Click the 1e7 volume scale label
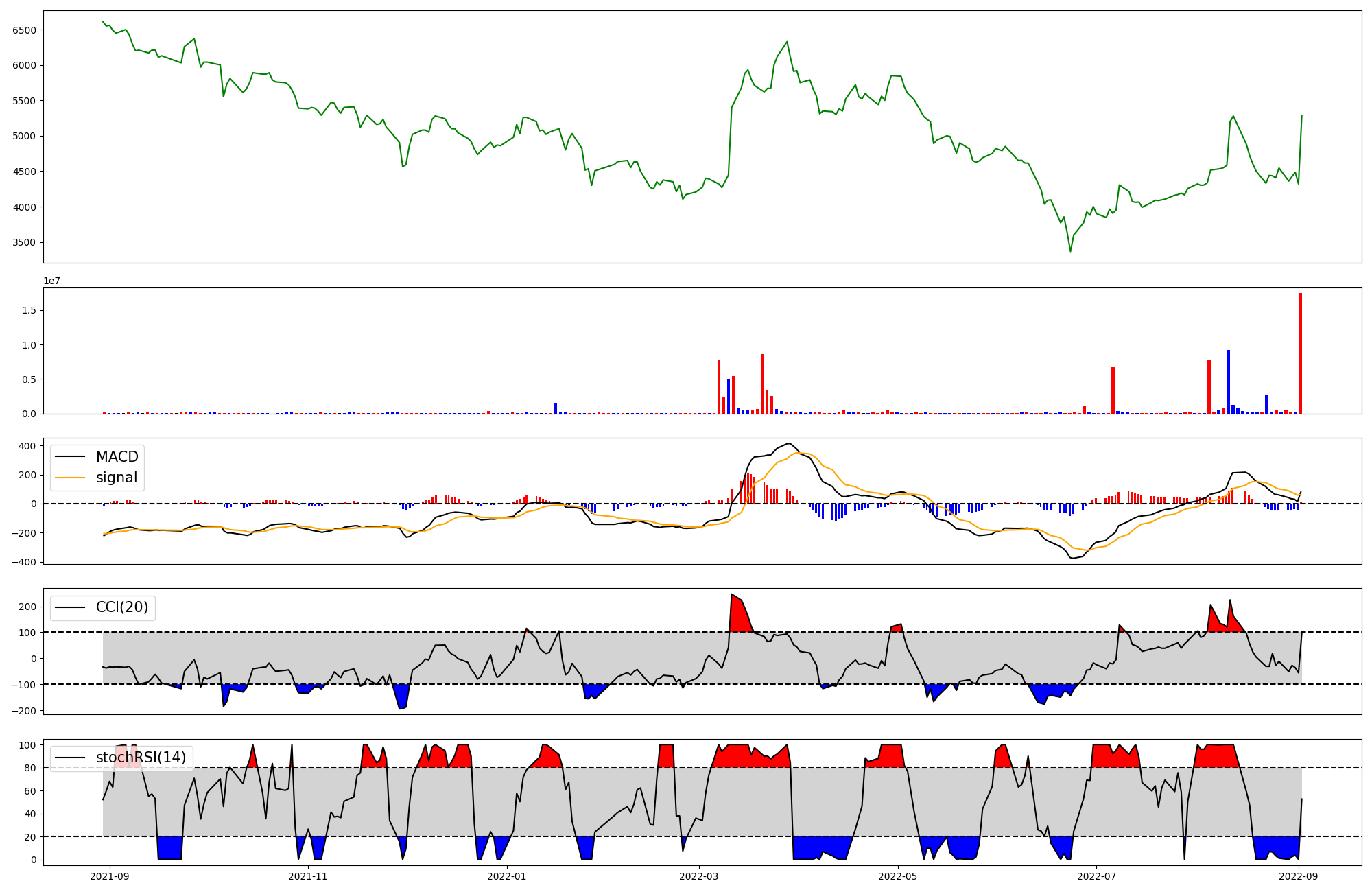 tap(51, 281)
